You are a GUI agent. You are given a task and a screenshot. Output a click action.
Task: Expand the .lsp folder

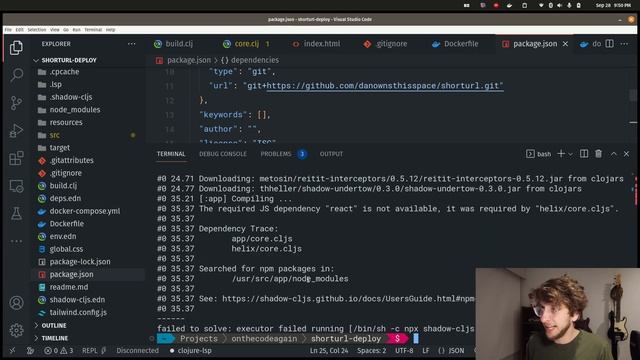point(56,84)
